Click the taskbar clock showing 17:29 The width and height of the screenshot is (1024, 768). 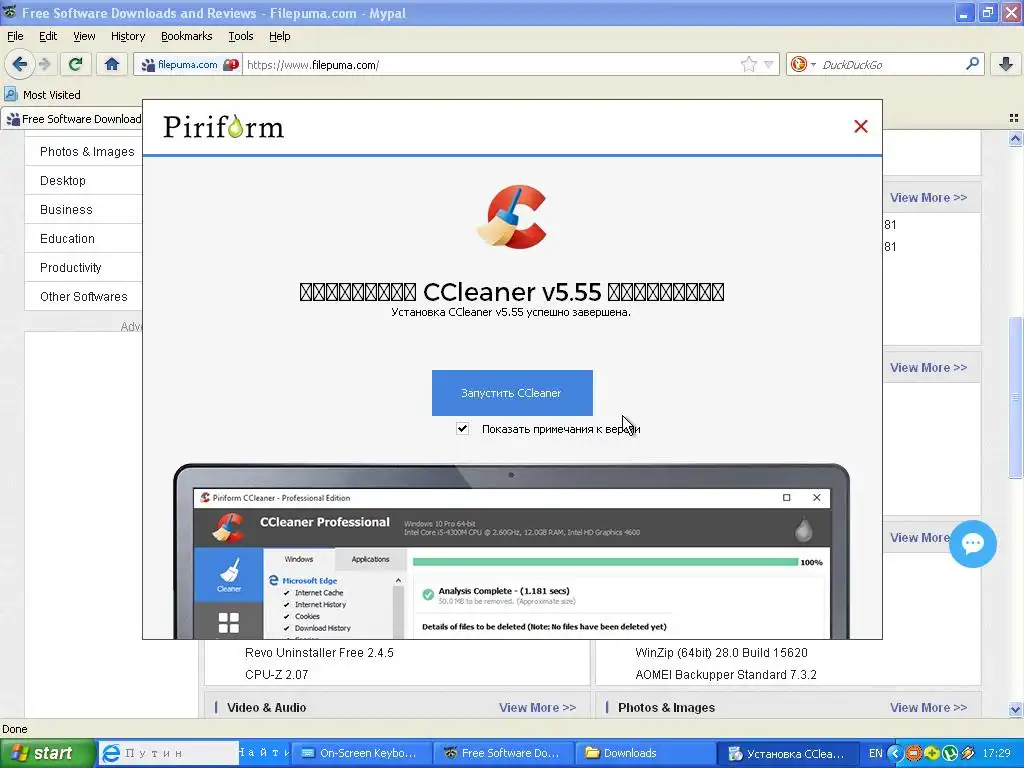coord(996,753)
